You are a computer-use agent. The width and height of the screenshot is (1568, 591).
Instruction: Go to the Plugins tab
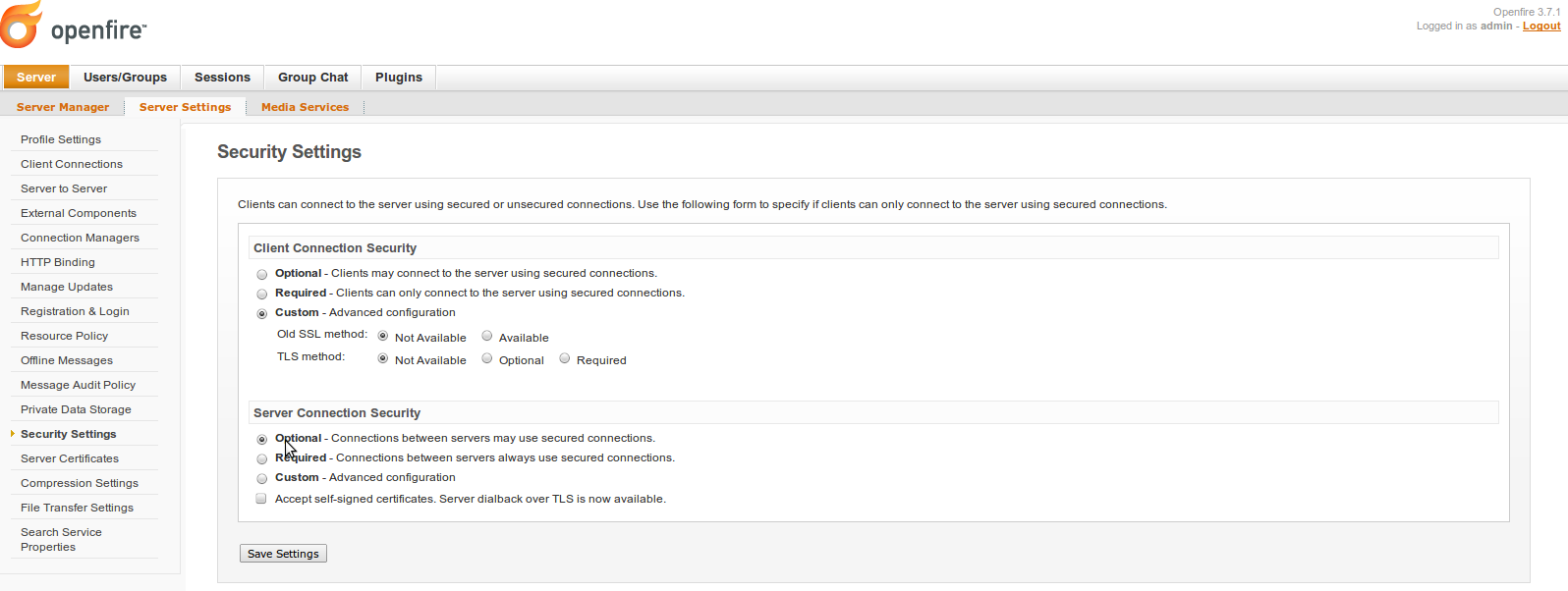(x=398, y=78)
